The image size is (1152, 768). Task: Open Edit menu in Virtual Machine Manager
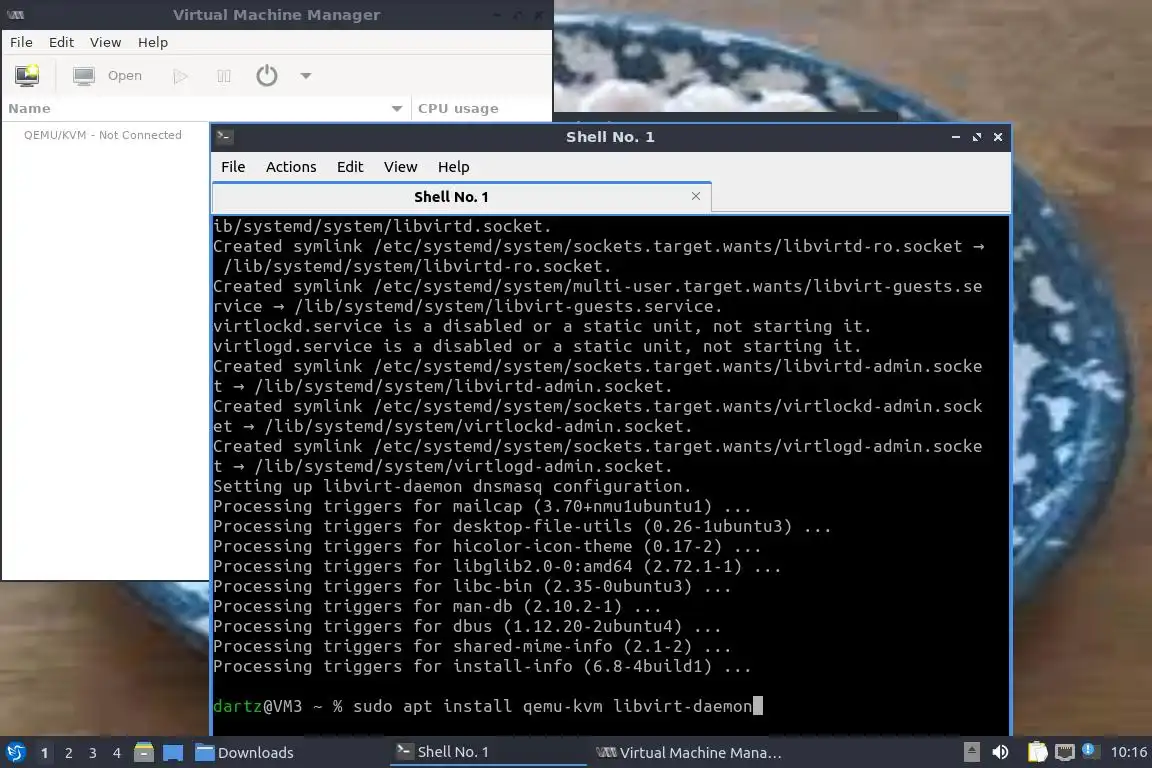tap(61, 42)
